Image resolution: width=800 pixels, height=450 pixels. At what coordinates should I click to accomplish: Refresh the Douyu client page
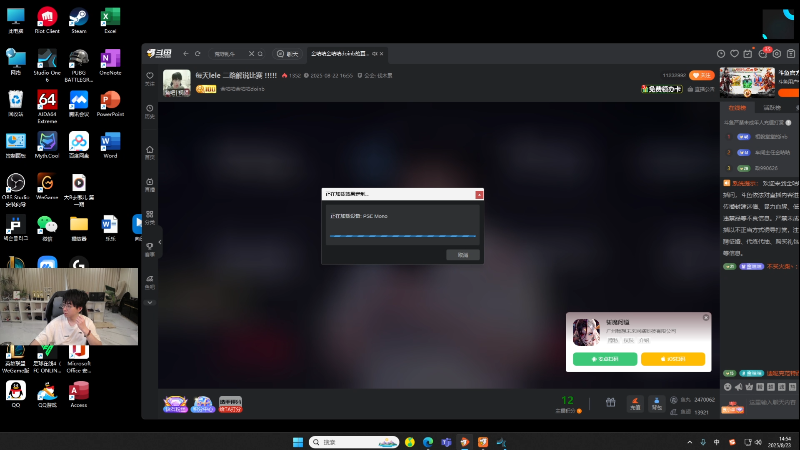pyautogui.click(x=198, y=54)
